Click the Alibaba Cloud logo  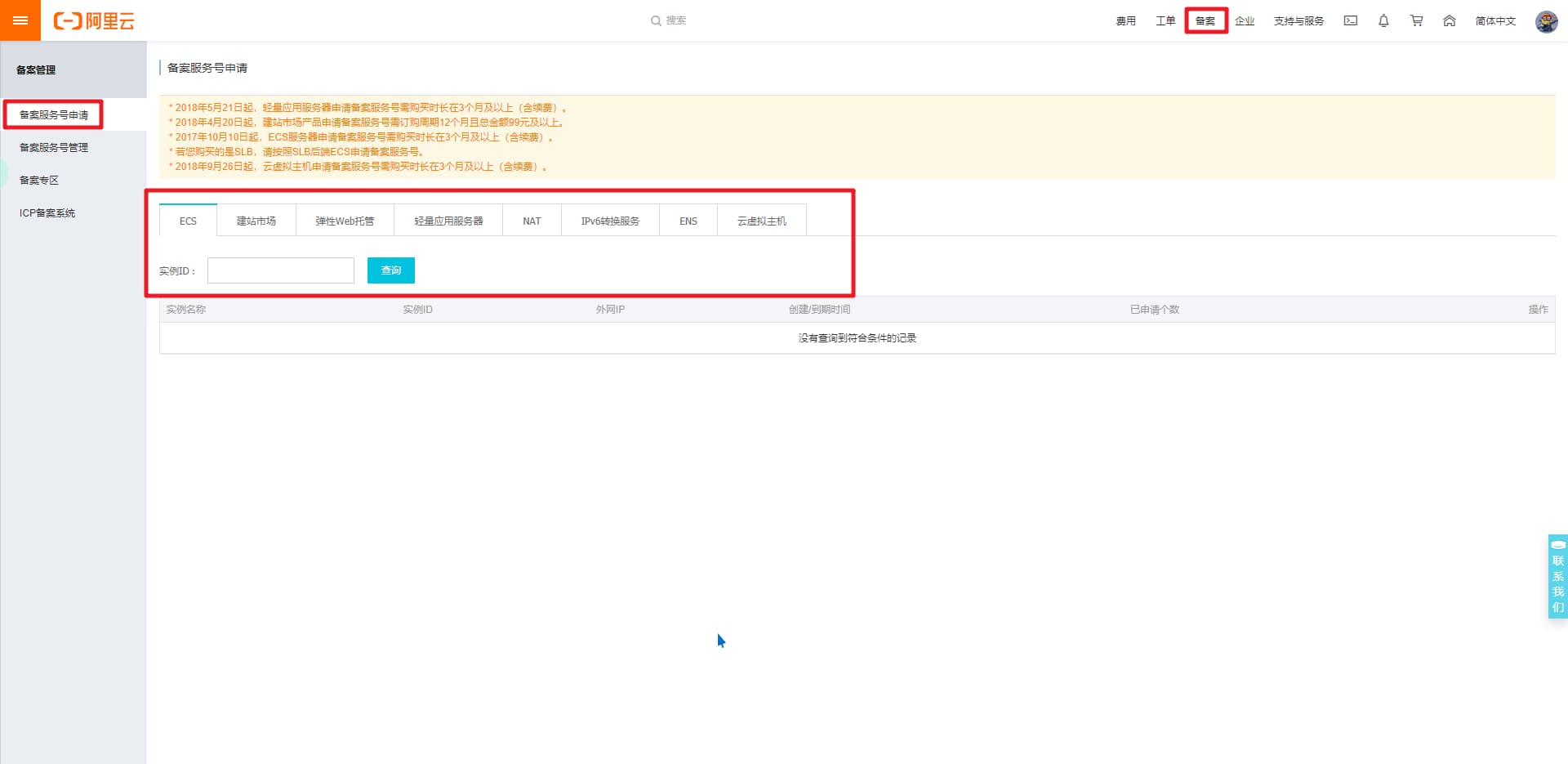coord(94,20)
